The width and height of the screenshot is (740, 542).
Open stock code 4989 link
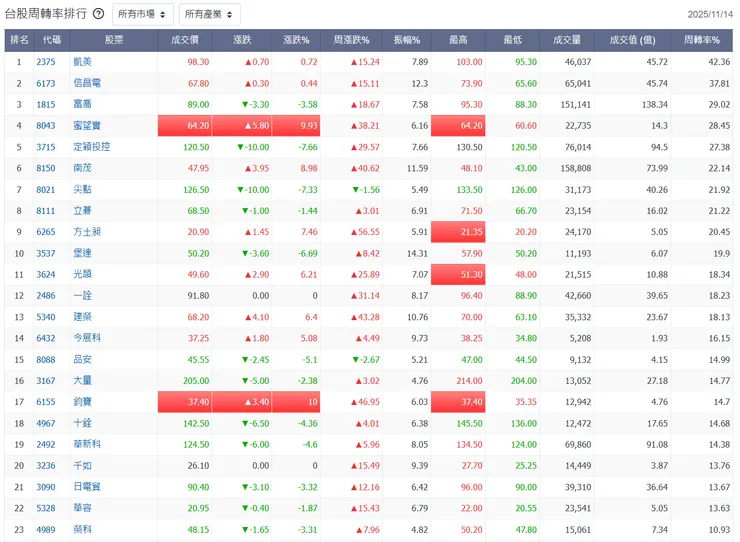tap(46, 530)
